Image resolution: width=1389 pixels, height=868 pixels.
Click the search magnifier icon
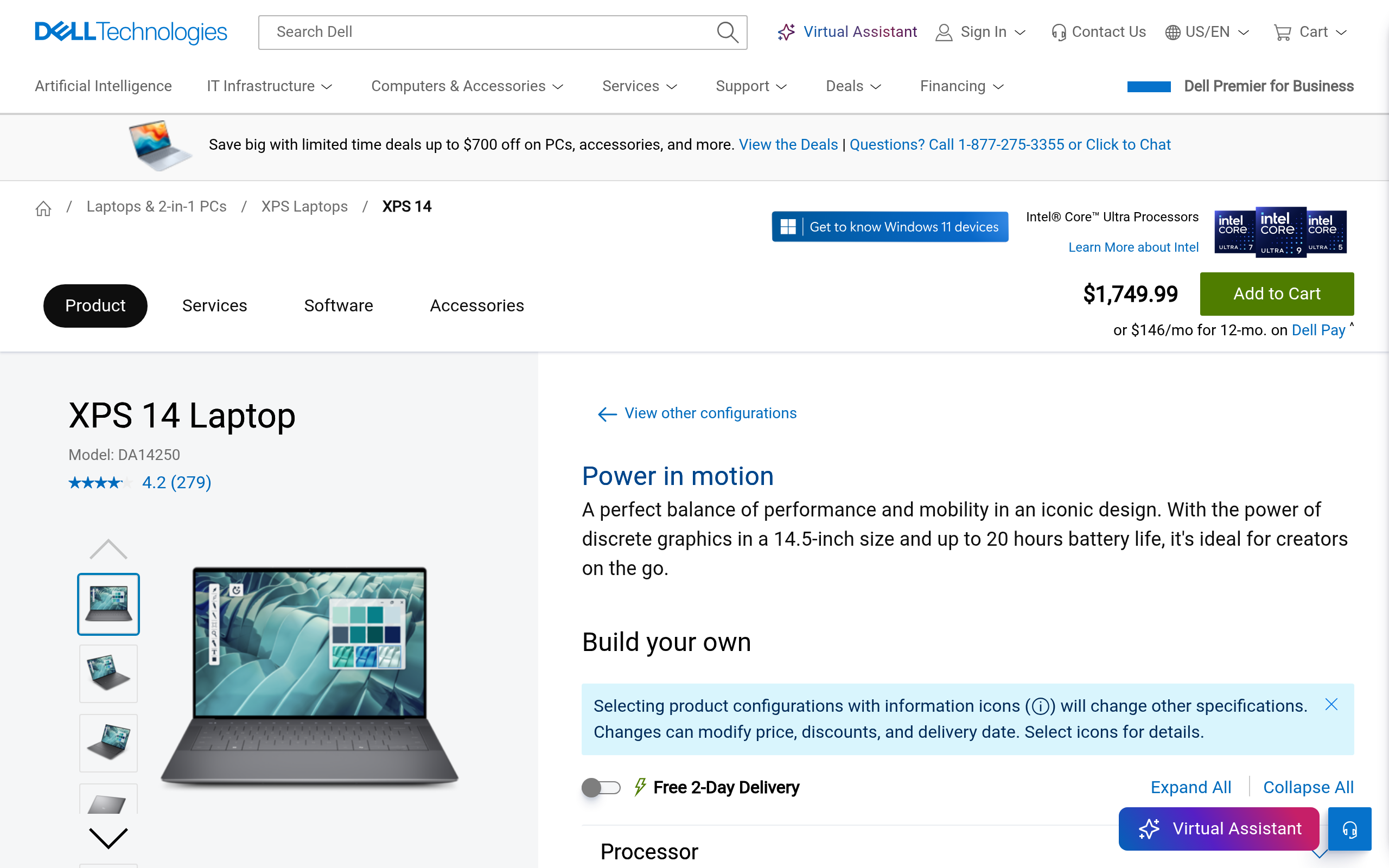point(727,32)
